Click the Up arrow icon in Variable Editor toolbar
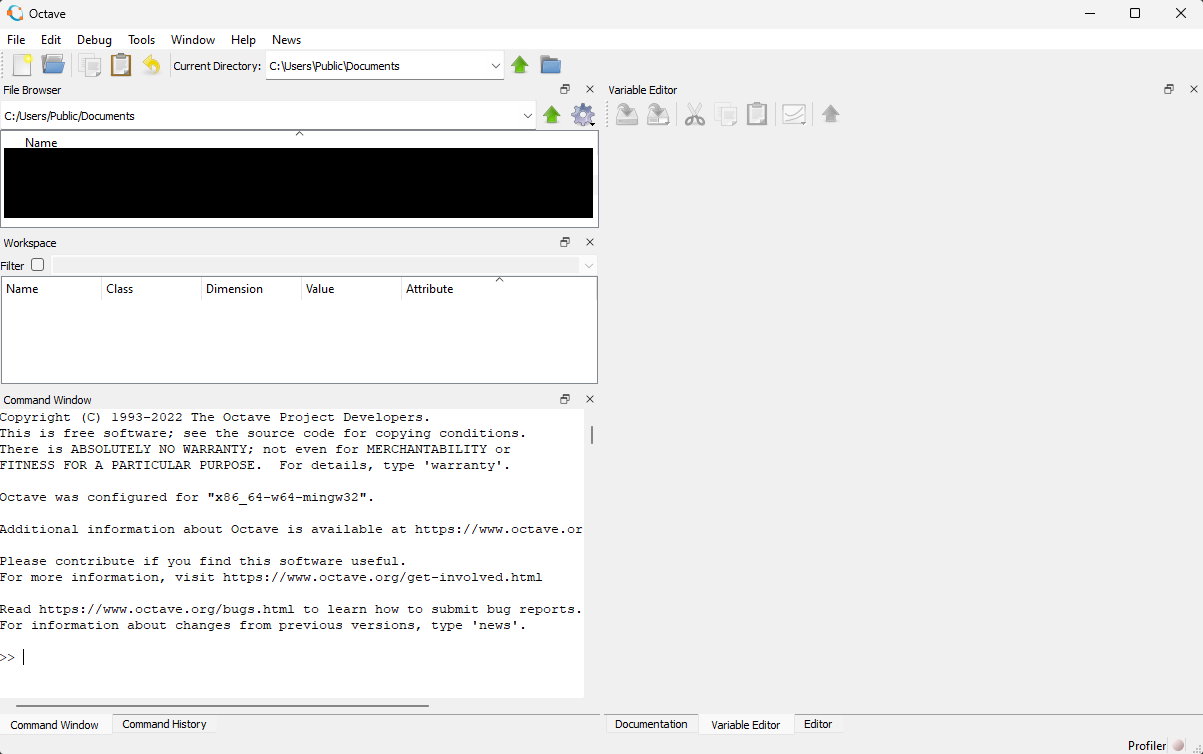Viewport: 1203px width, 754px height. click(830, 115)
